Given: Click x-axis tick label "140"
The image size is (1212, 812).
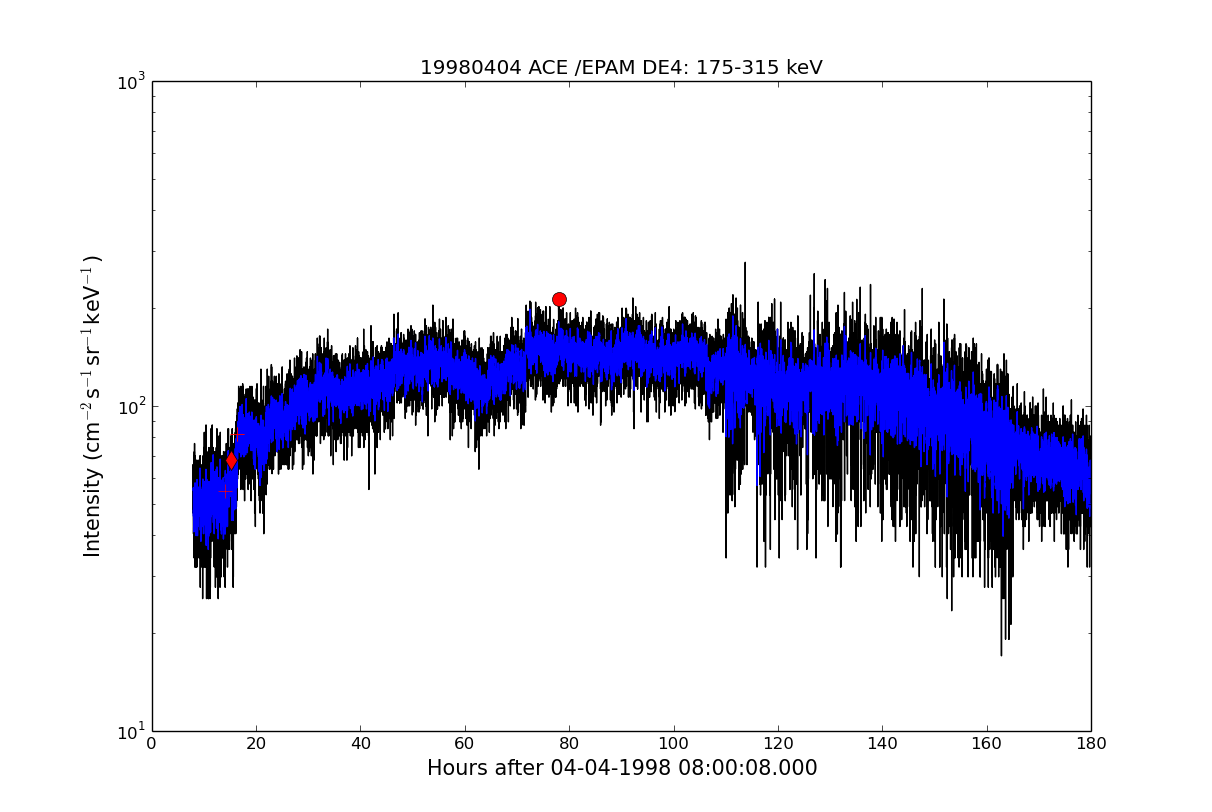Looking at the screenshot, I should point(882,743).
